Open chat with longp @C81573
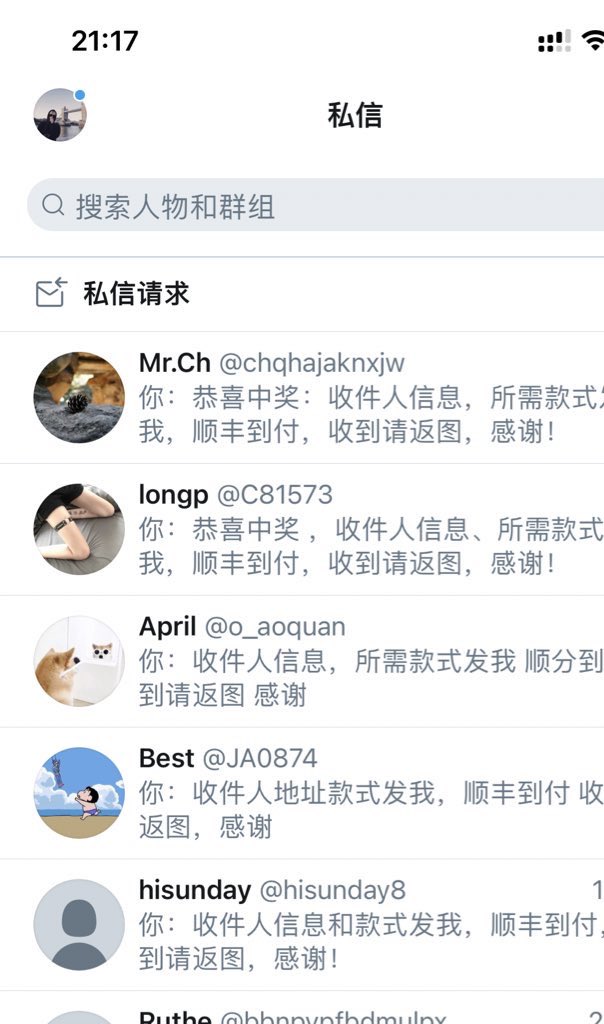The height and width of the screenshot is (1024, 604). [302, 530]
